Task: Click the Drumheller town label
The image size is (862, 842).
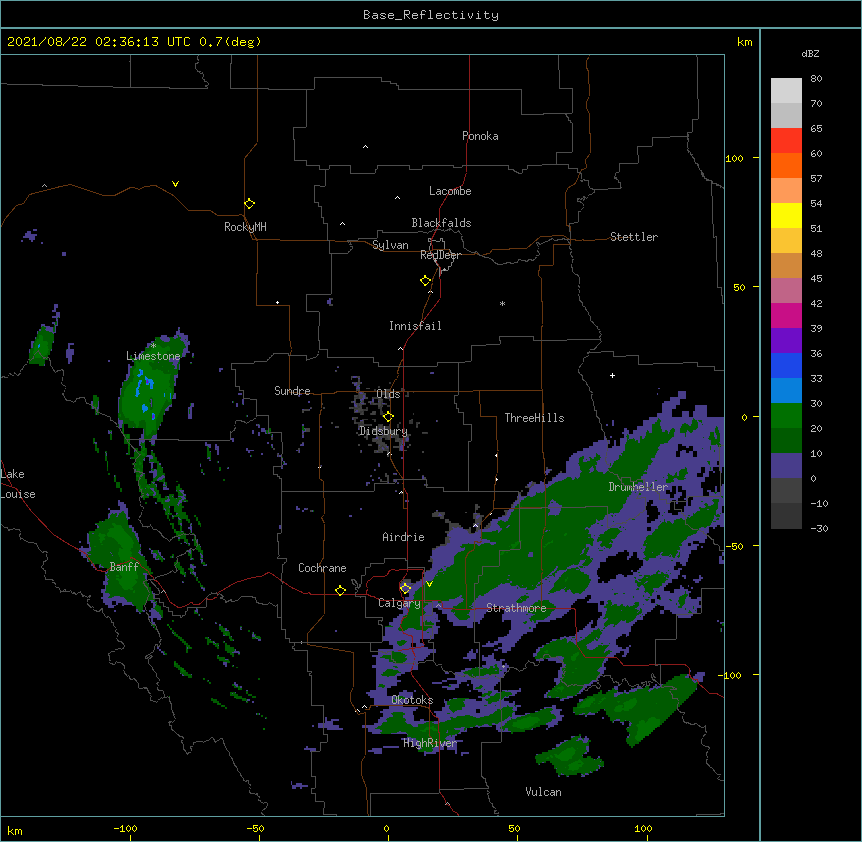Action: click(x=638, y=487)
